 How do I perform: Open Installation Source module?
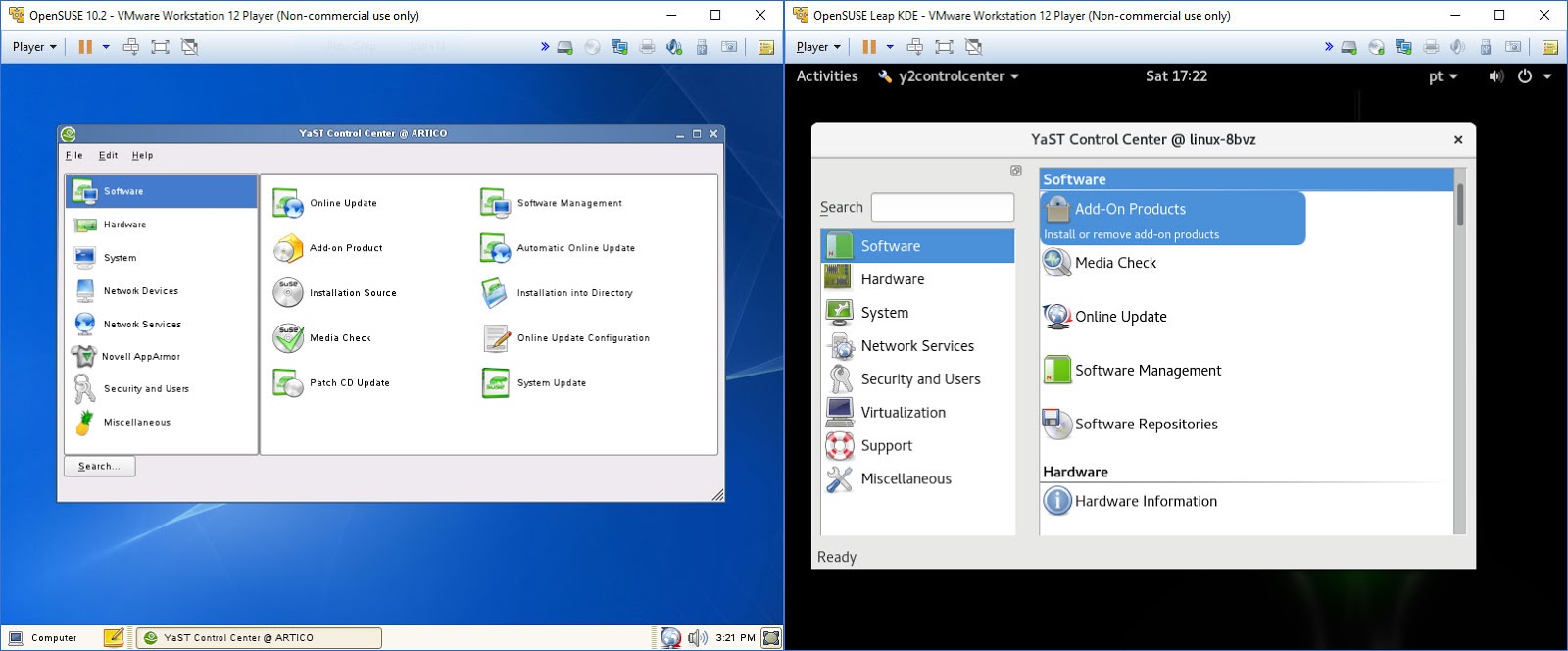point(335,293)
